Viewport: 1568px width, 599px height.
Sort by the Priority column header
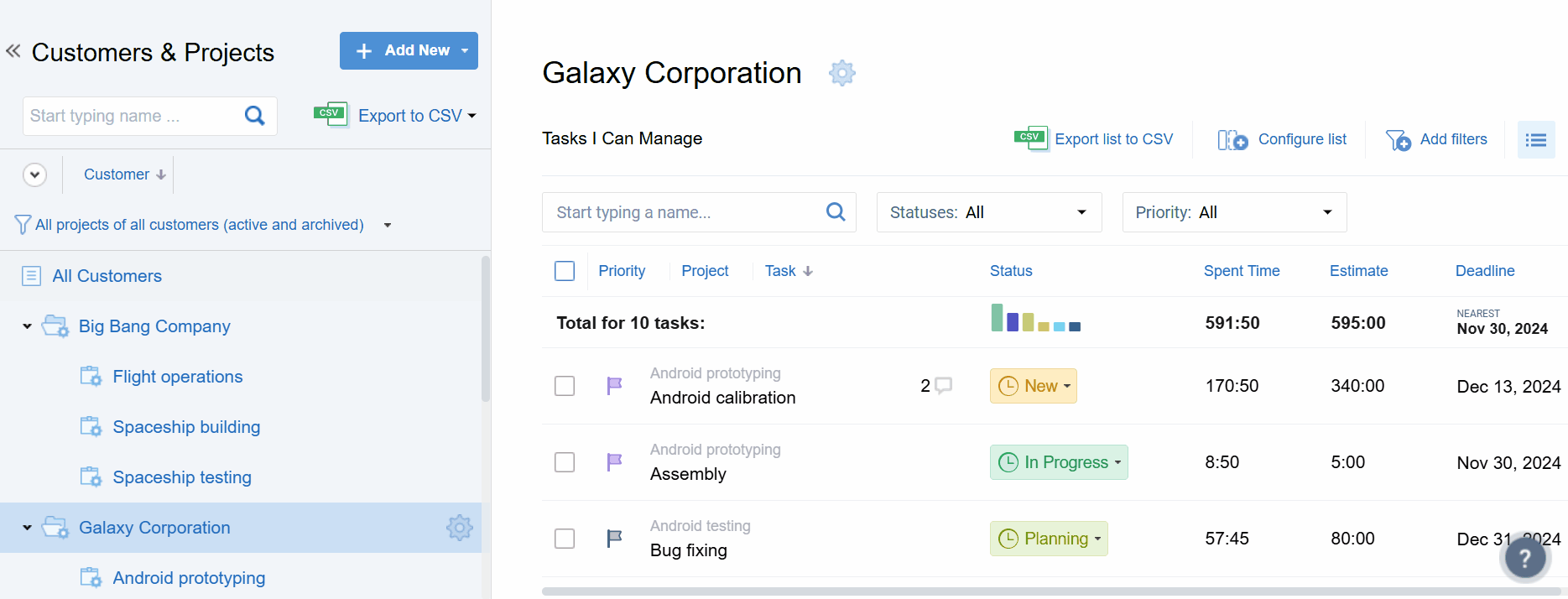[x=622, y=271]
